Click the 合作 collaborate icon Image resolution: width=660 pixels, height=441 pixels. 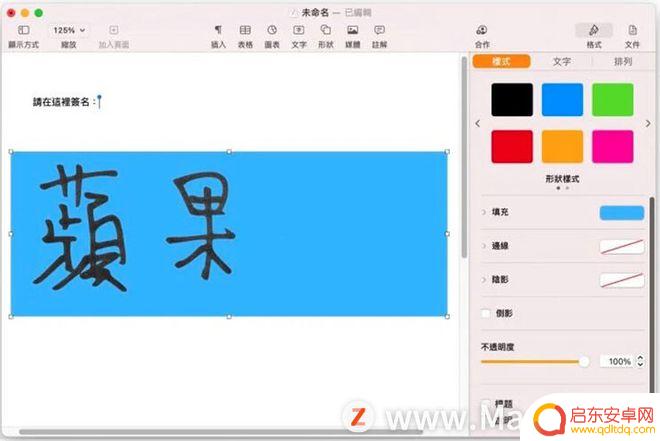pyautogui.click(x=482, y=30)
